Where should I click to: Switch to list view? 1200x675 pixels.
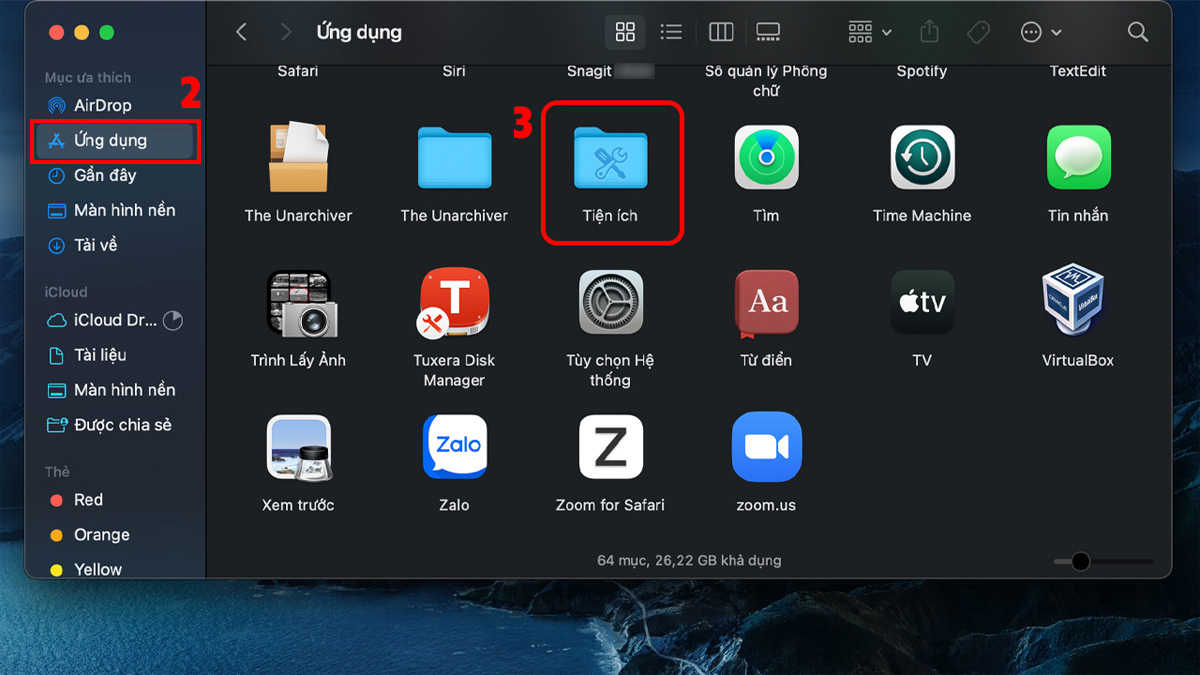[671, 31]
